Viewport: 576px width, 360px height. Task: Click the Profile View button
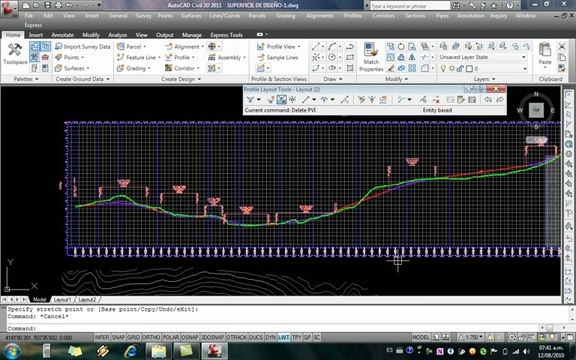click(278, 47)
